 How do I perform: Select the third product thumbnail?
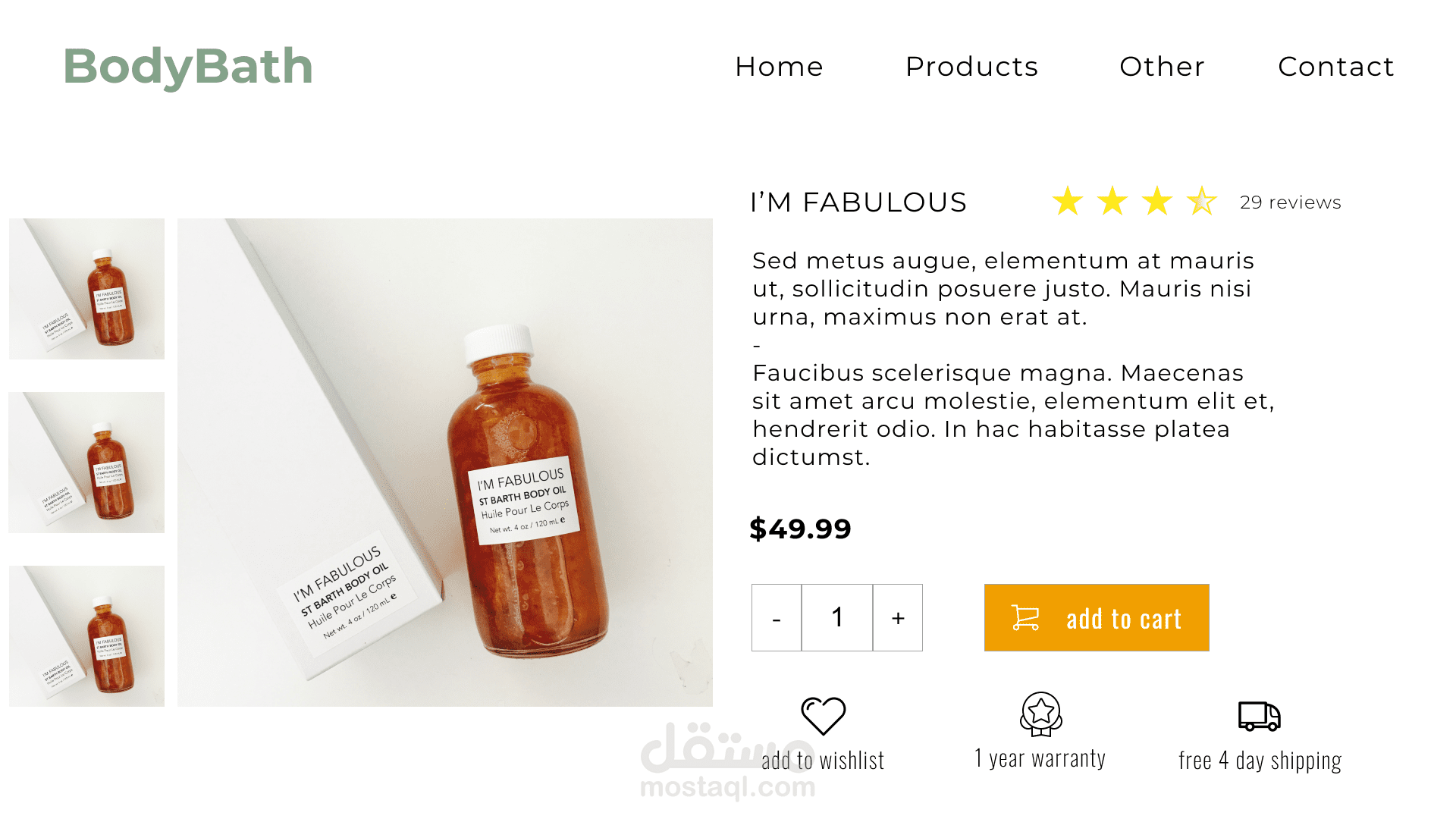[x=87, y=636]
